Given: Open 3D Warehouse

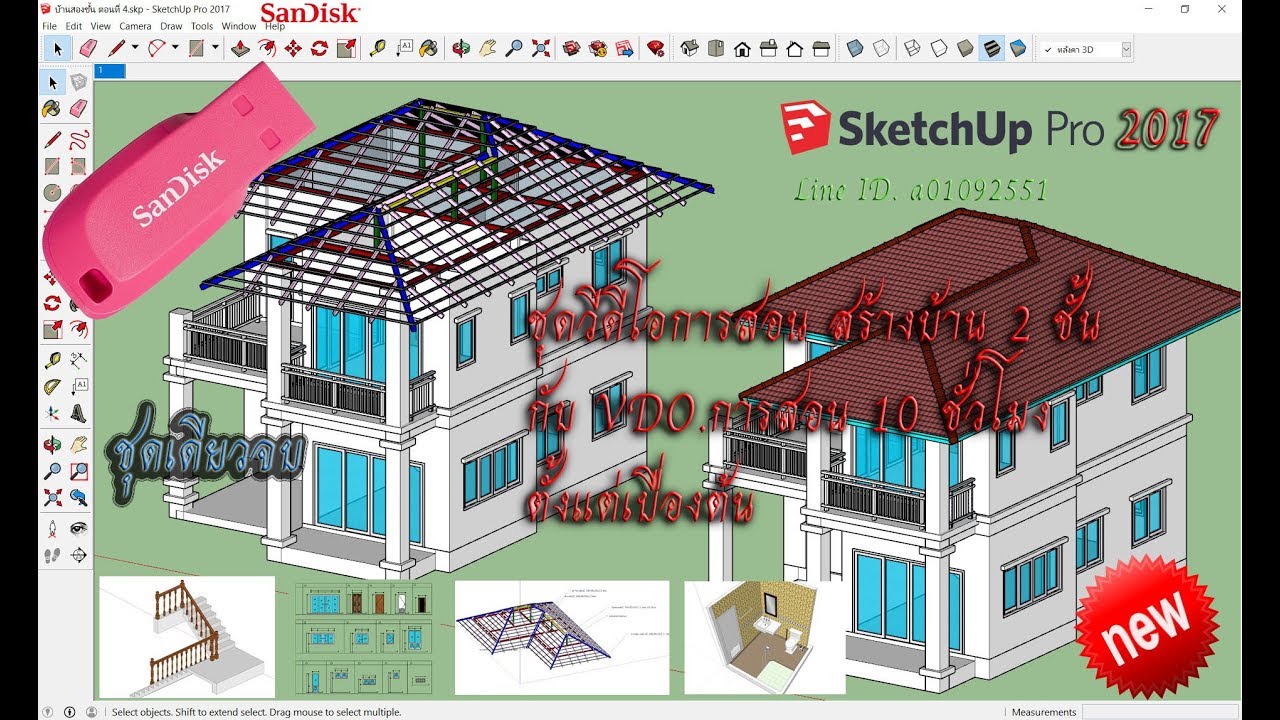Looking at the screenshot, I should point(572,48).
